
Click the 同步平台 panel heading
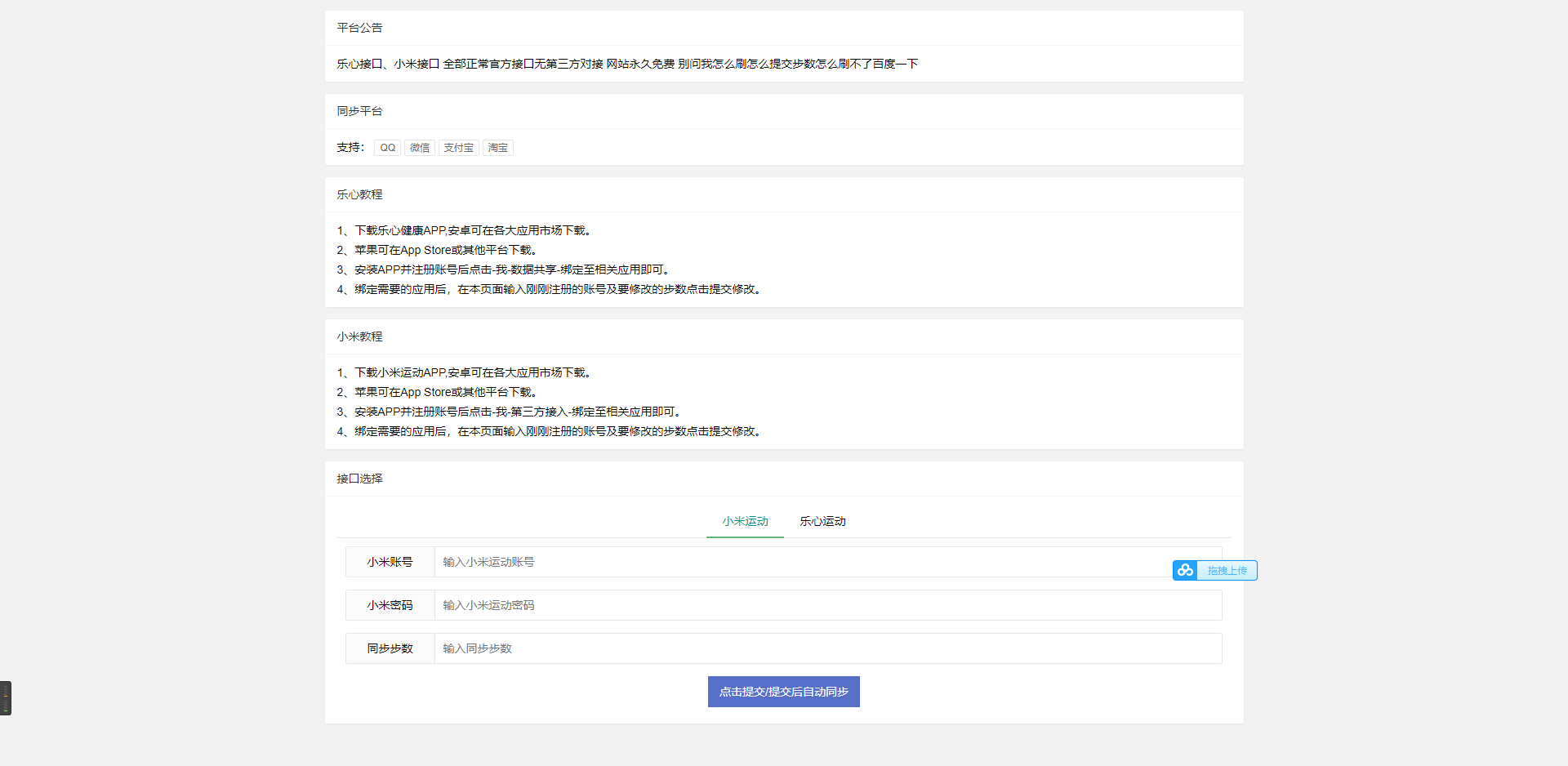(x=359, y=111)
